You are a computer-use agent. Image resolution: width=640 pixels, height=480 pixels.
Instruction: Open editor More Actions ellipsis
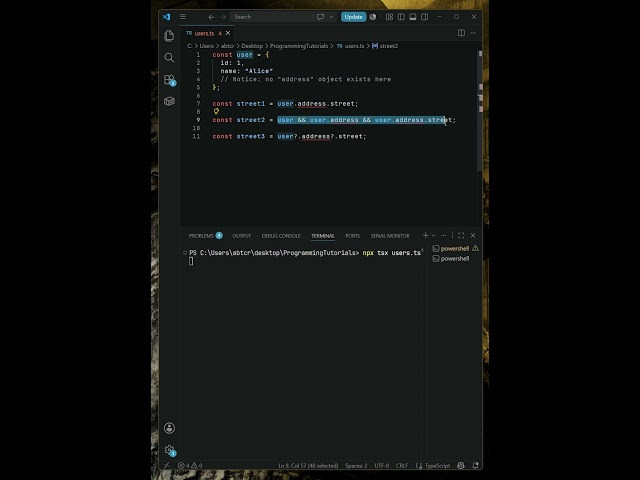[x=473, y=33]
